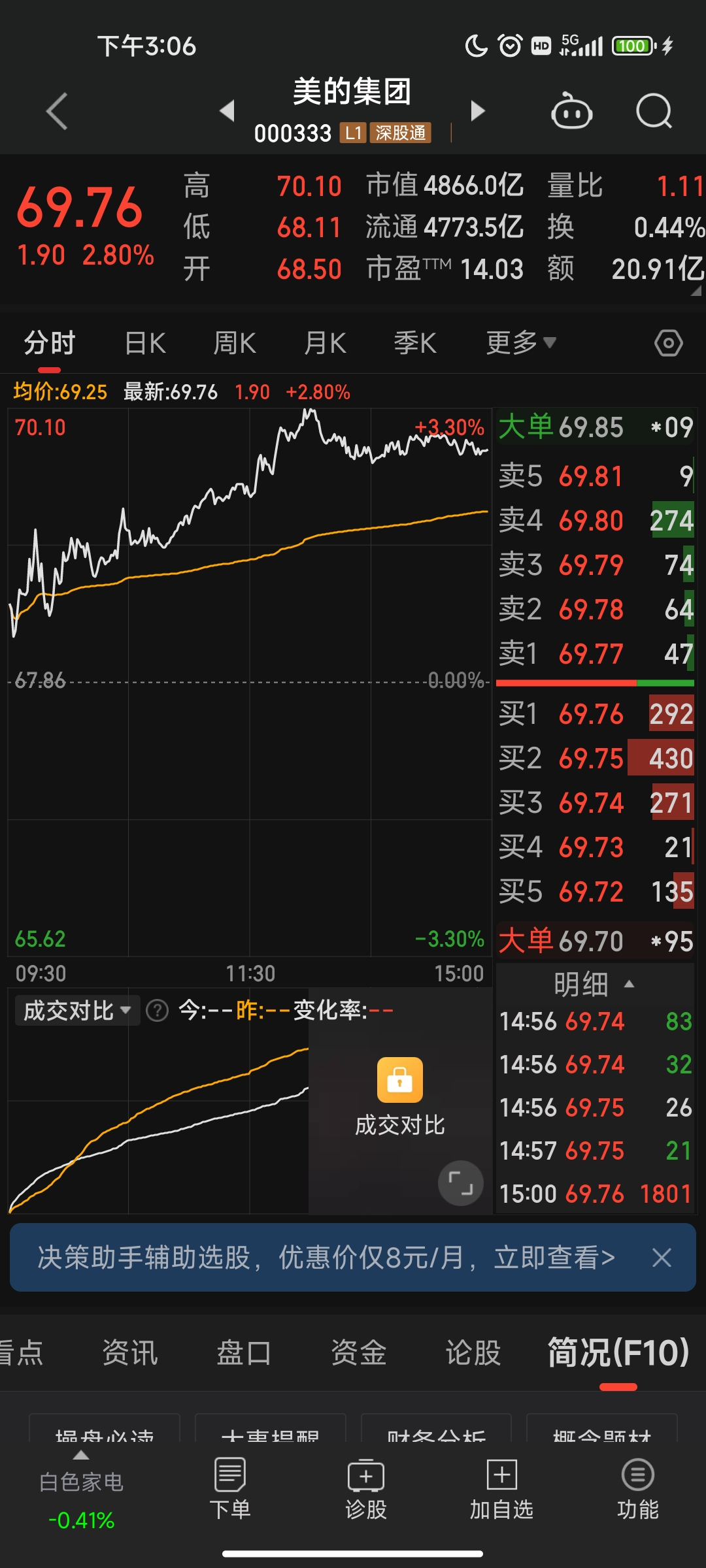The image size is (706, 1568).
Task: Select the 卖2 69.78 order row
Action: pos(595,610)
